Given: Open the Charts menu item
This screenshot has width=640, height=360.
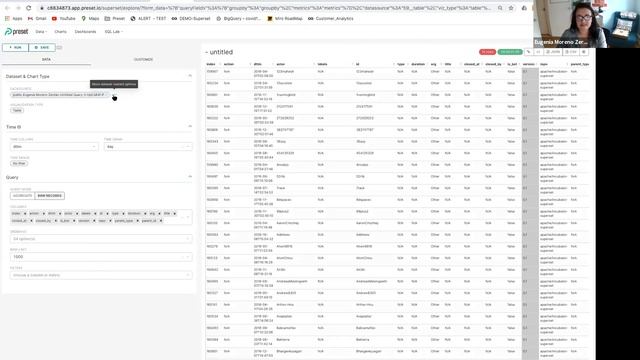Looking at the screenshot, I should [60, 31].
